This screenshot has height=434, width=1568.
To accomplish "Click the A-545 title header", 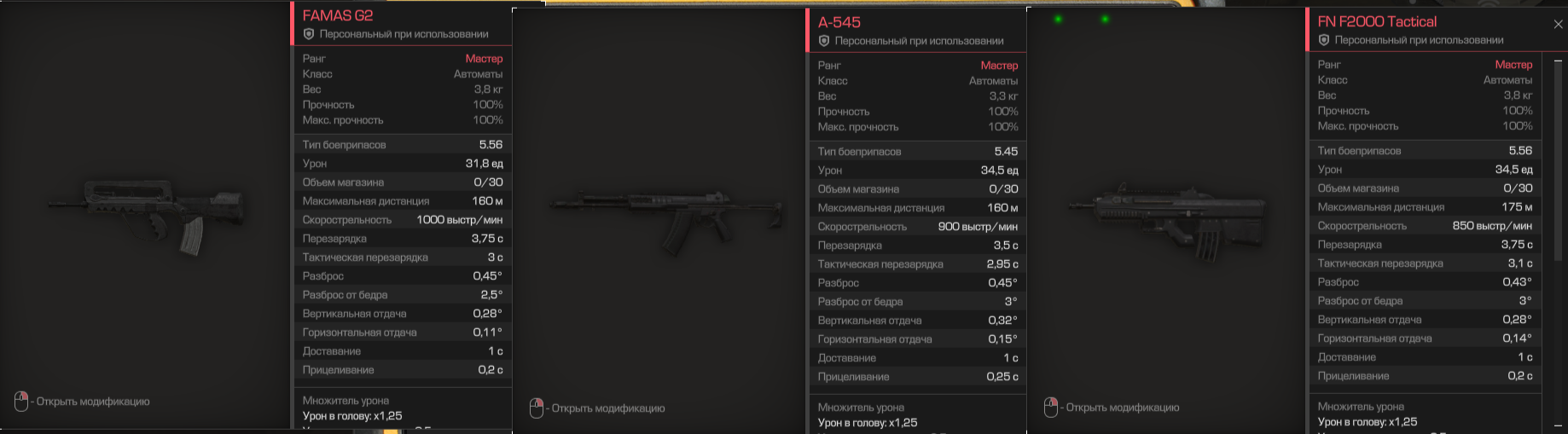I will 839,22.
